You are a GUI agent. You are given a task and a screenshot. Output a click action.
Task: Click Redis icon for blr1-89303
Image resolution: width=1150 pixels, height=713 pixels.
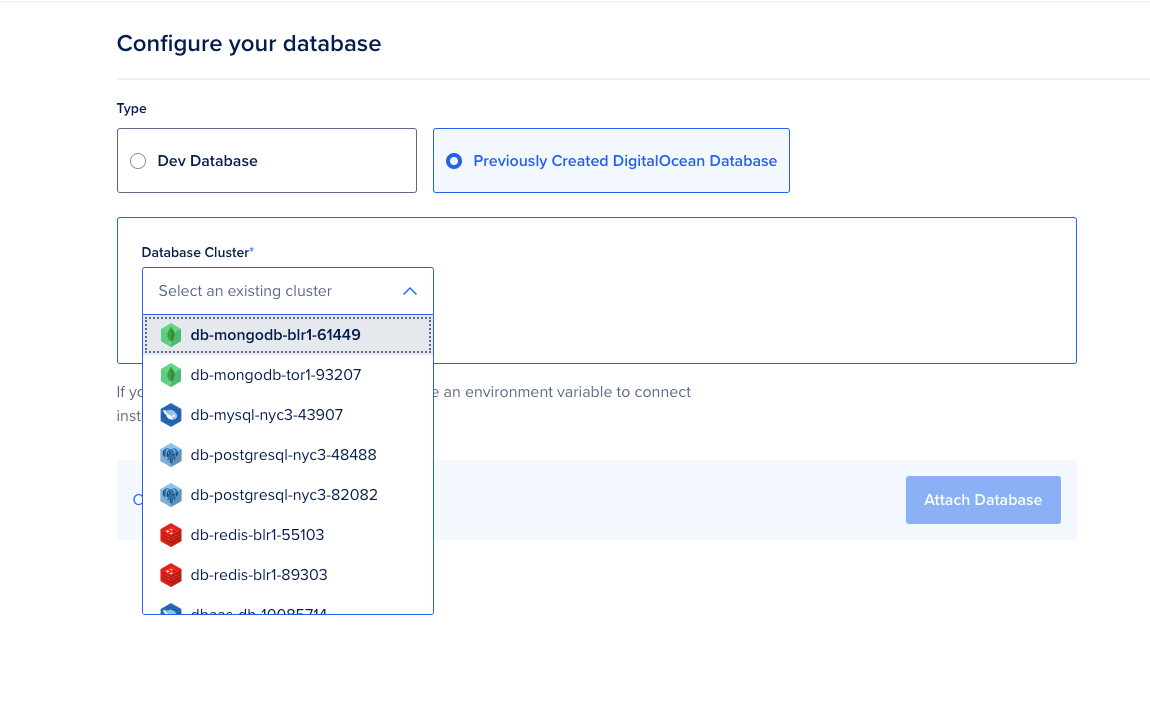(171, 575)
